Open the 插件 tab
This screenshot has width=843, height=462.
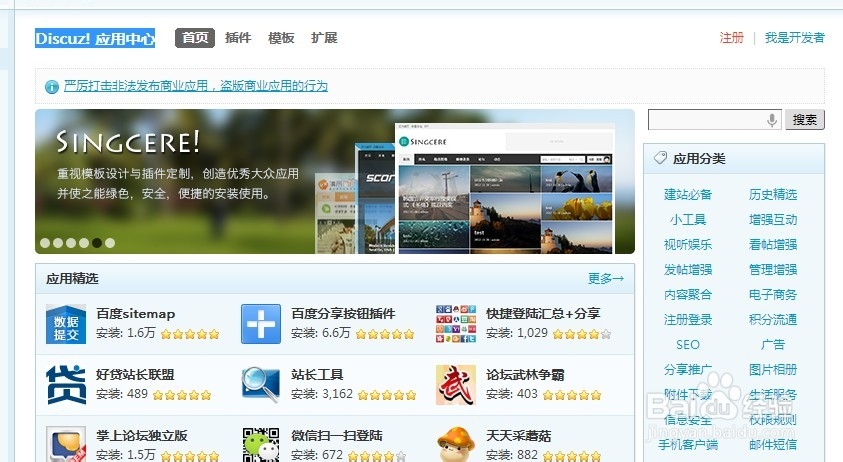[x=238, y=38]
